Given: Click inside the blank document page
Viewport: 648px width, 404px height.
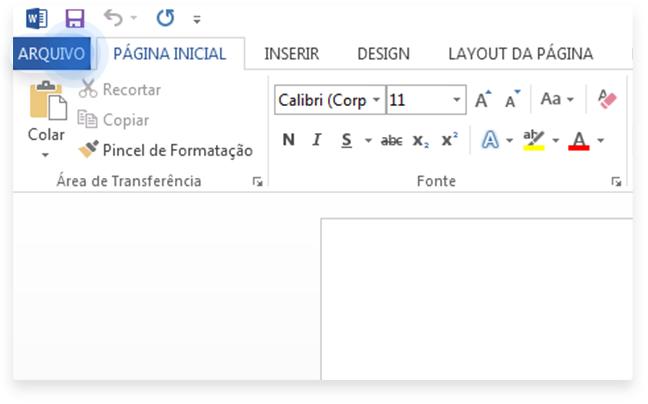Looking at the screenshot, I should 477,299.
